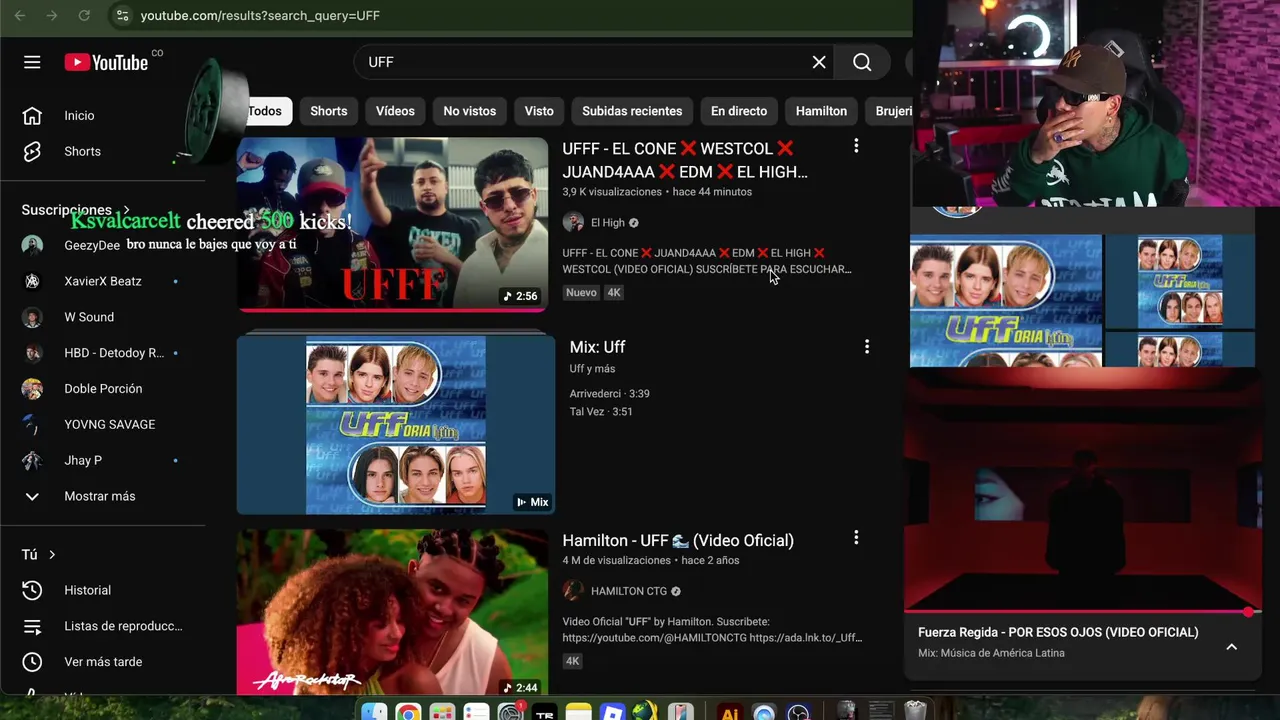The height and width of the screenshot is (720, 1280).
Task: Expand the Tú section arrow
Action: pyautogui.click(x=52, y=554)
